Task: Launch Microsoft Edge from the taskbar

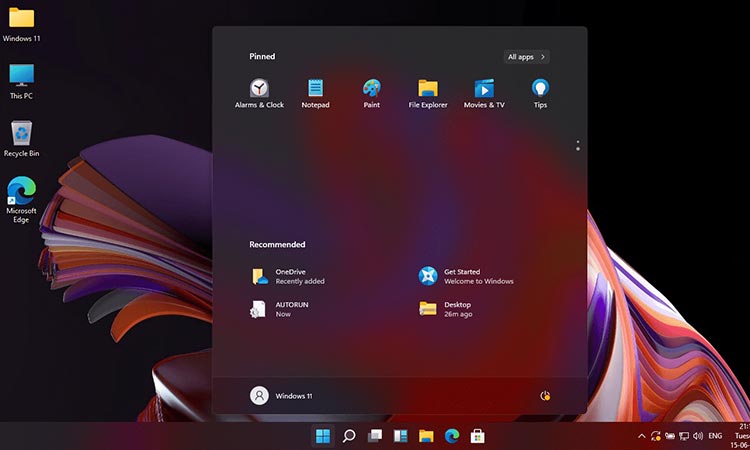Action: tap(452, 436)
